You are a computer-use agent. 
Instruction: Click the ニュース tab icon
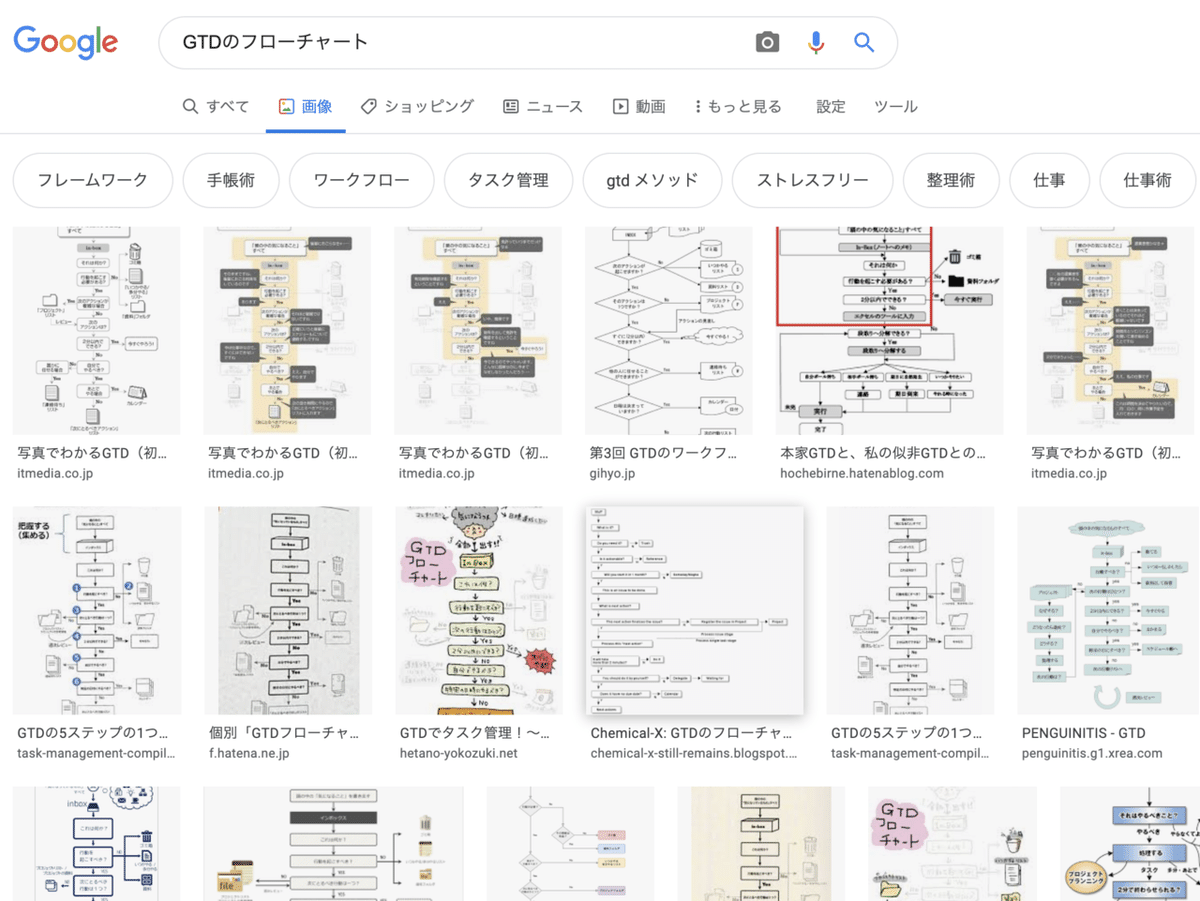click(513, 105)
